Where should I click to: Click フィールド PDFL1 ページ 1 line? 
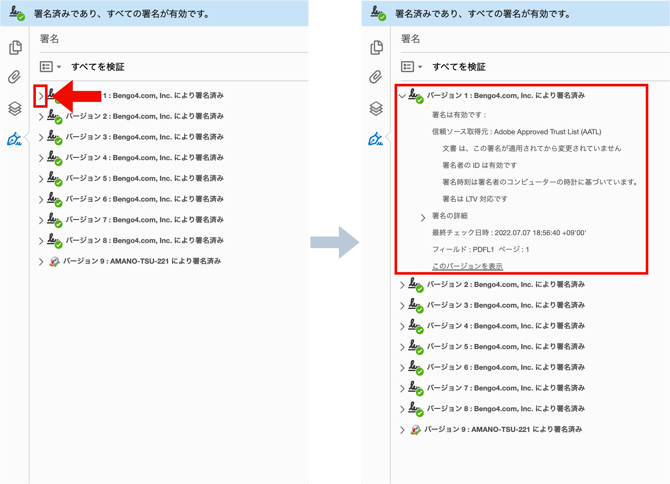point(481,249)
